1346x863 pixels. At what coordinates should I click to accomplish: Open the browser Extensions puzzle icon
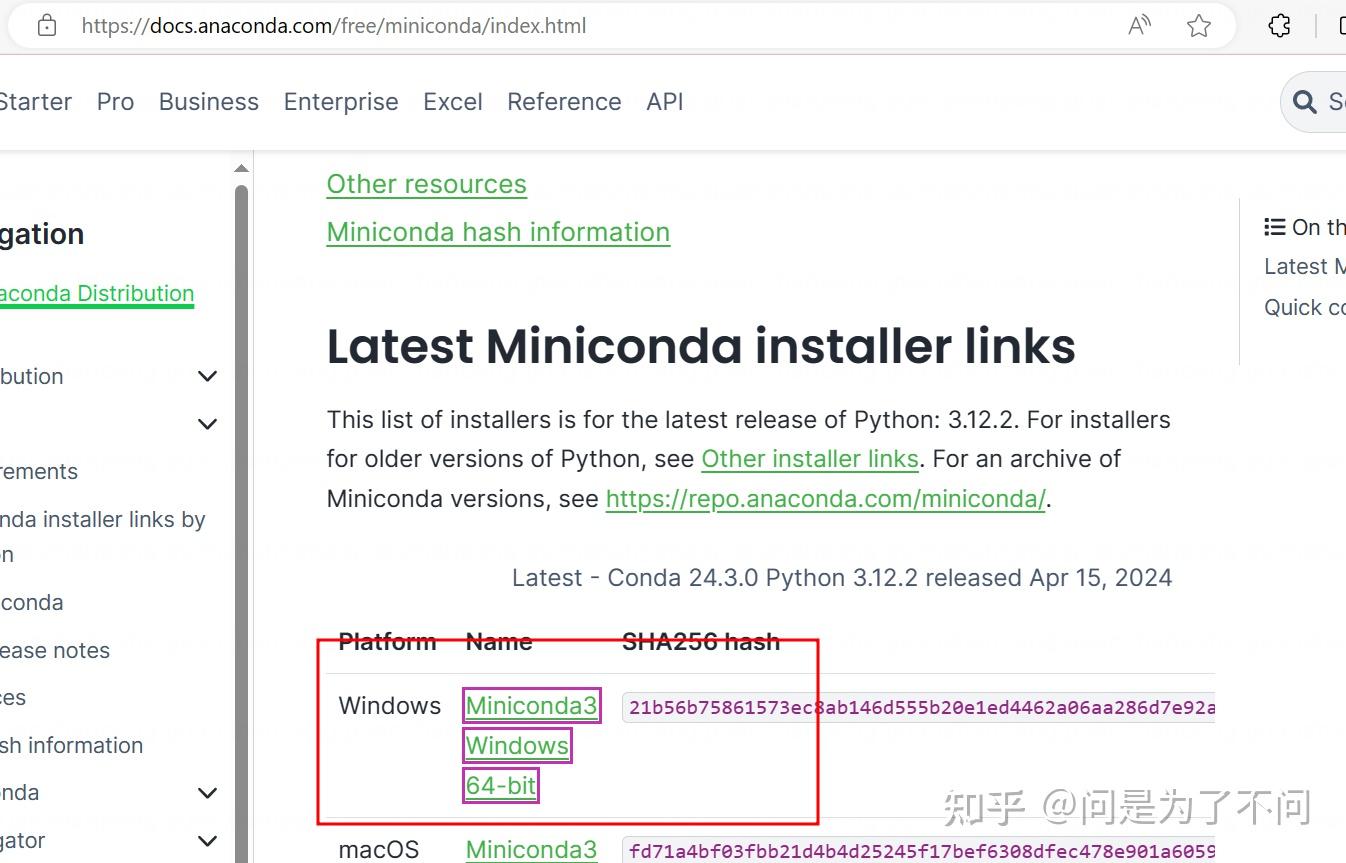point(1279,26)
